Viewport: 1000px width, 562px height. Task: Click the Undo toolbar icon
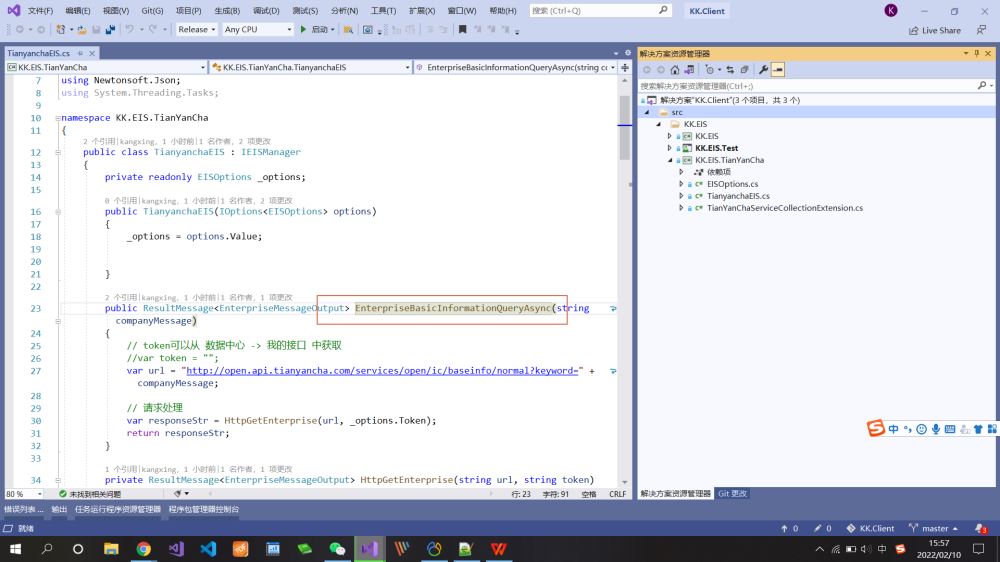tap(129, 29)
